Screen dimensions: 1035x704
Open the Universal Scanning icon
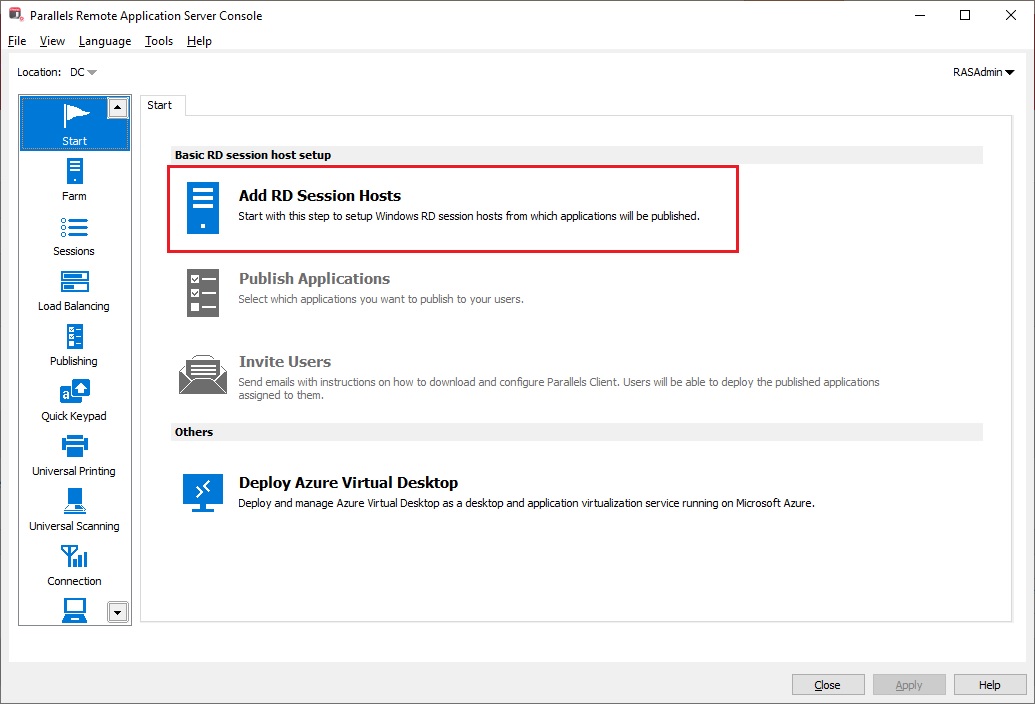pos(75,501)
